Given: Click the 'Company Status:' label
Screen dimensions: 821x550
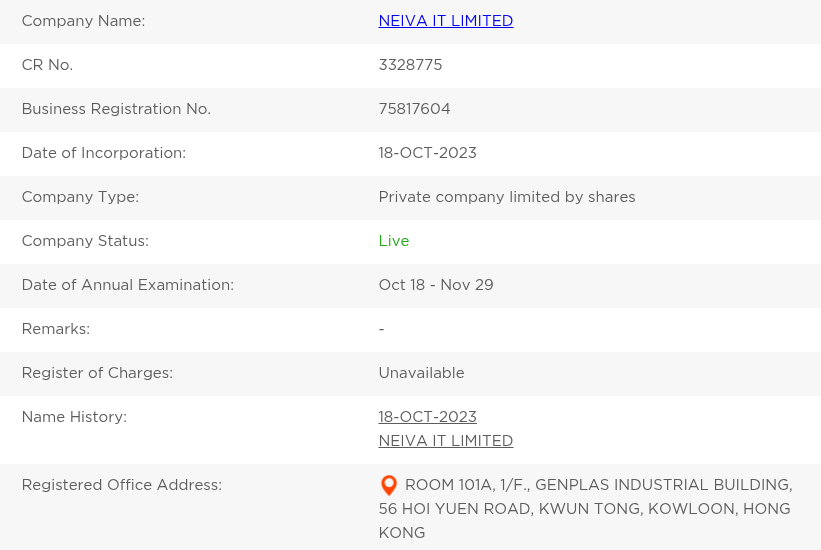Looking at the screenshot, I should pos(85,241).
